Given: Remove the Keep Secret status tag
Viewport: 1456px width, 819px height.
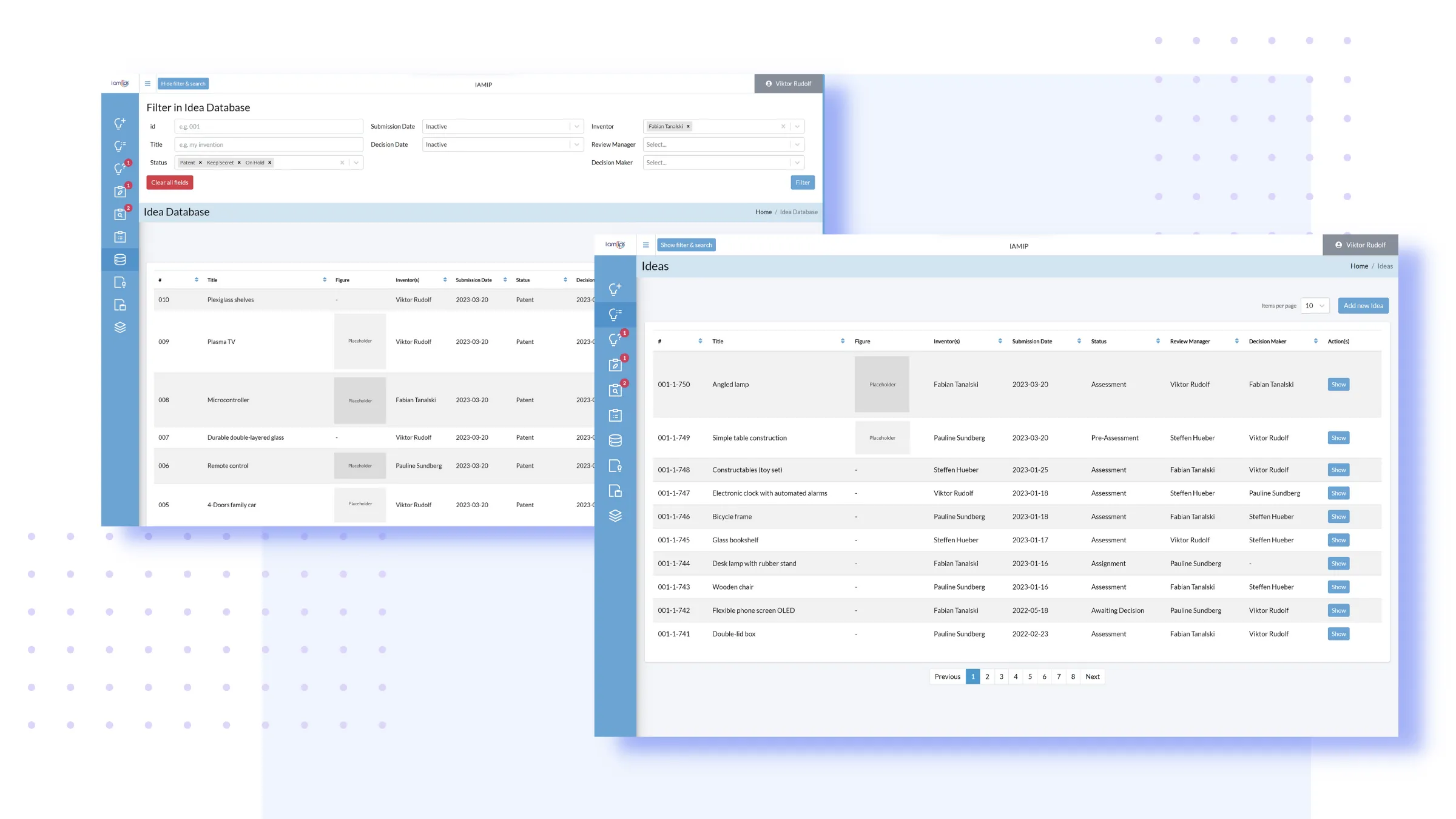Looking at the screenshot, I should point(239,163).
